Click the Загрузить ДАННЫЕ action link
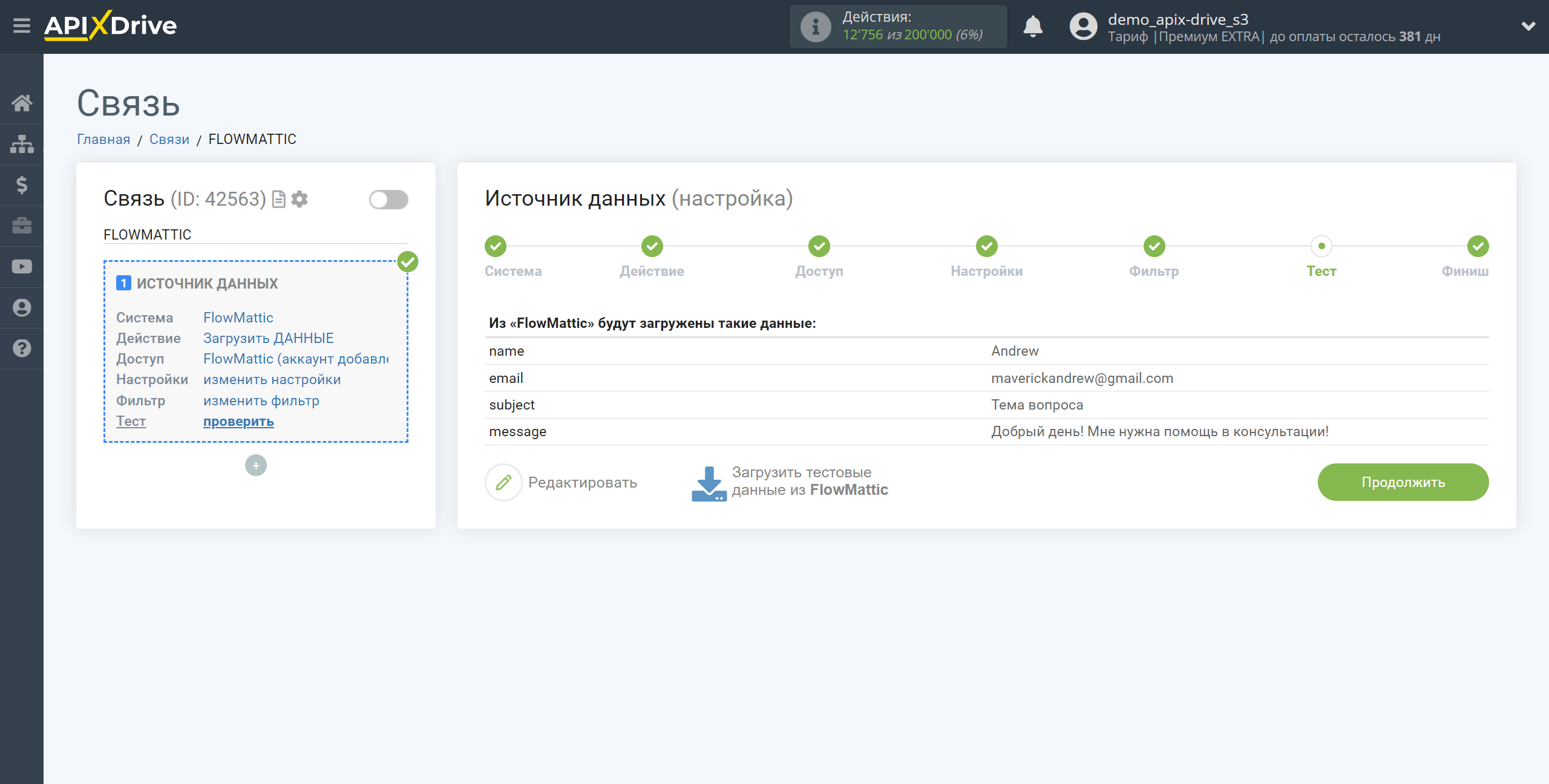Viewport: 1549px width, 784px height. [269, 338]
